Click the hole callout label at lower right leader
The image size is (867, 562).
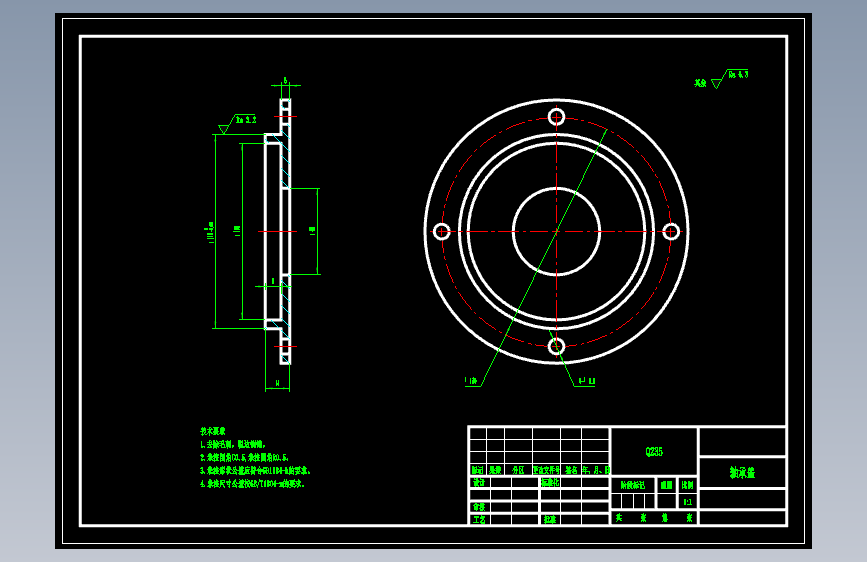point(586,381)
